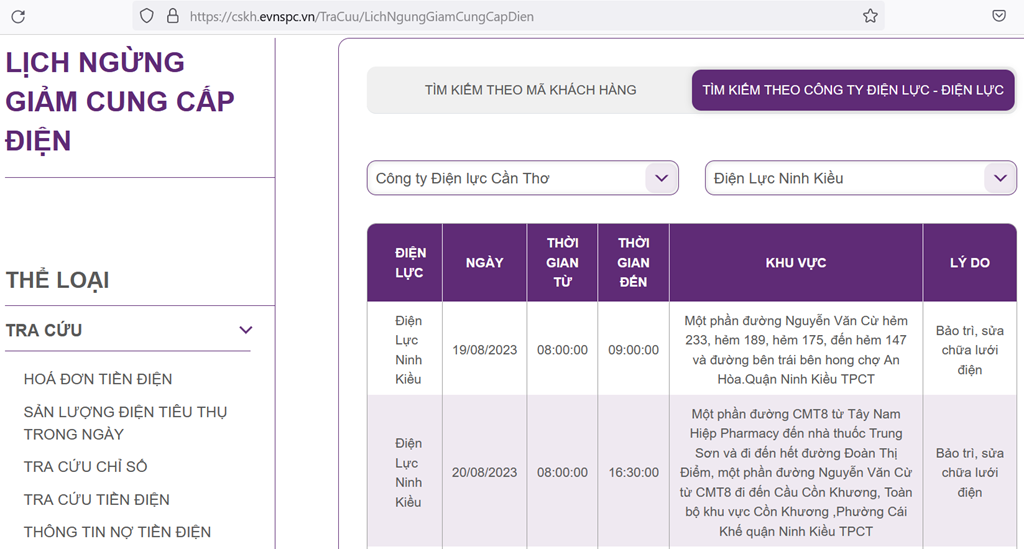Open Thông tin nợ tiền điện

(117, 532)
